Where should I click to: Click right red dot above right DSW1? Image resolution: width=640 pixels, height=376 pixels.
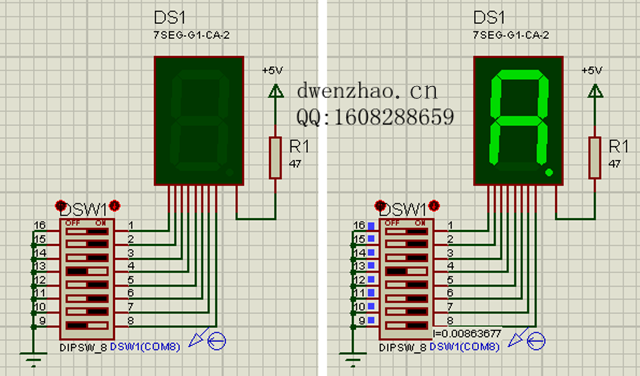(x=434, y=205)
